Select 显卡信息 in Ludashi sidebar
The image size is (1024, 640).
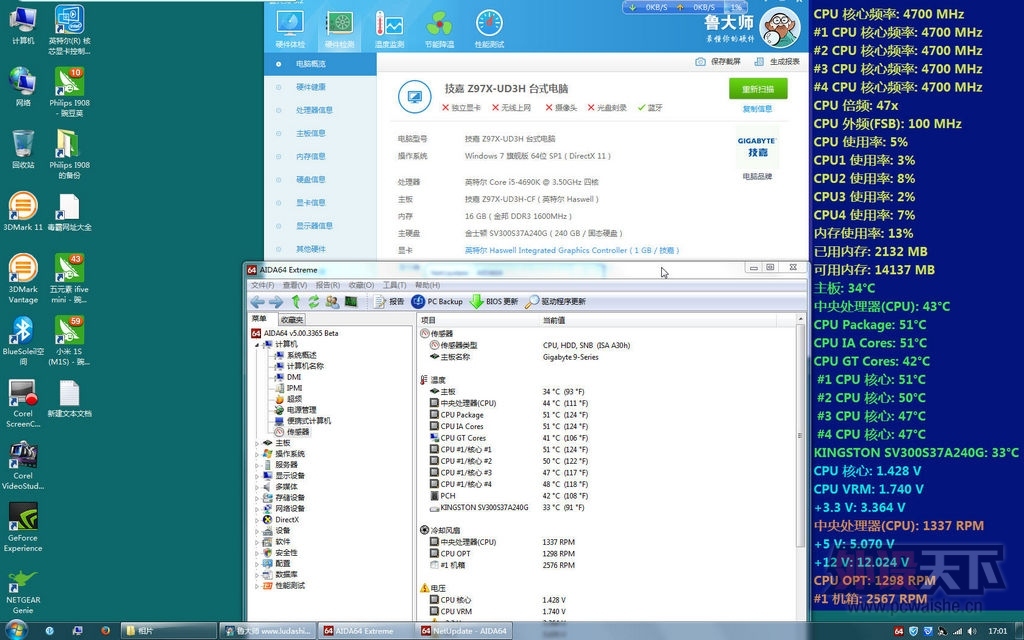[311, 203]
